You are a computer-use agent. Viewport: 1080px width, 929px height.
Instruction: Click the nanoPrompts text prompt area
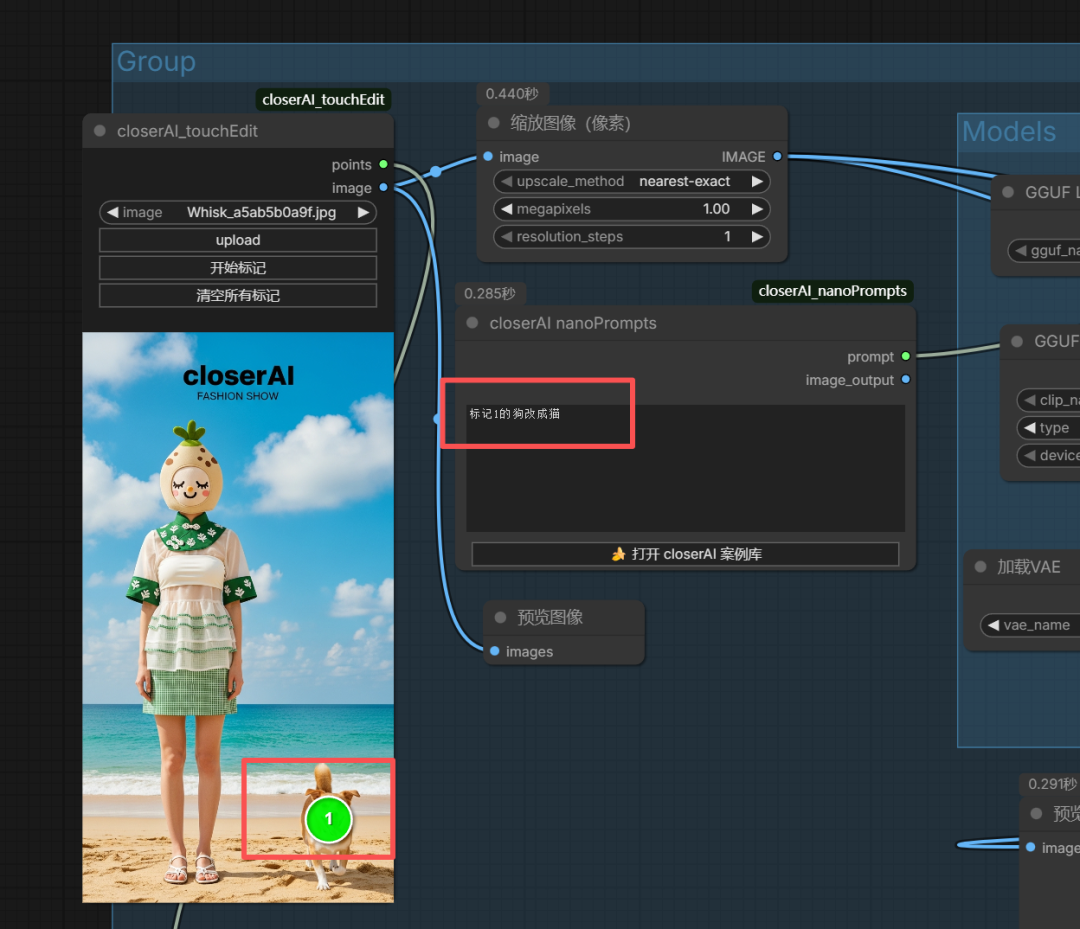685,468
